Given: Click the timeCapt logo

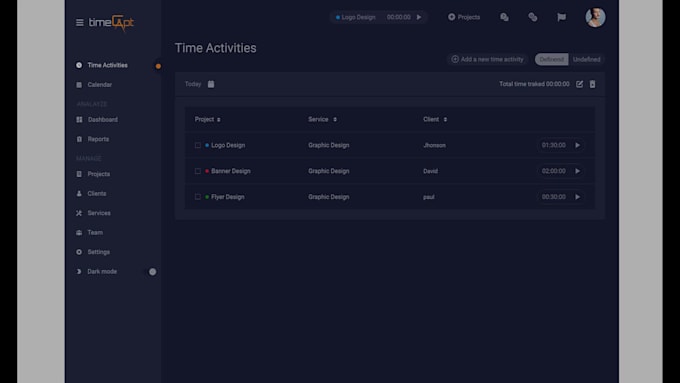Looking at the screenshot, I should pos(111,23).
